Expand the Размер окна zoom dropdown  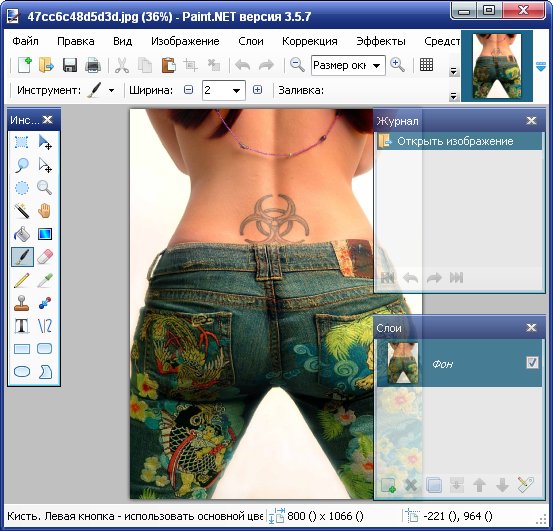(x=376, y=66)
